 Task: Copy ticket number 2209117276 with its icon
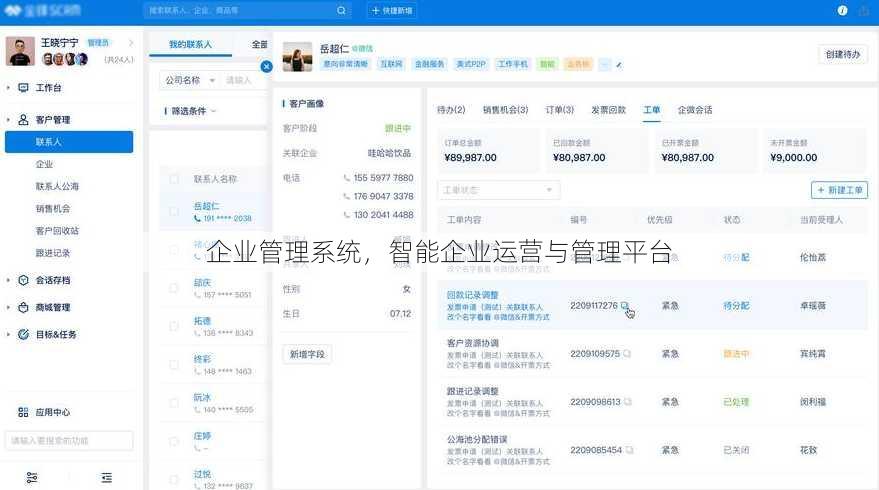click(624, 306)
